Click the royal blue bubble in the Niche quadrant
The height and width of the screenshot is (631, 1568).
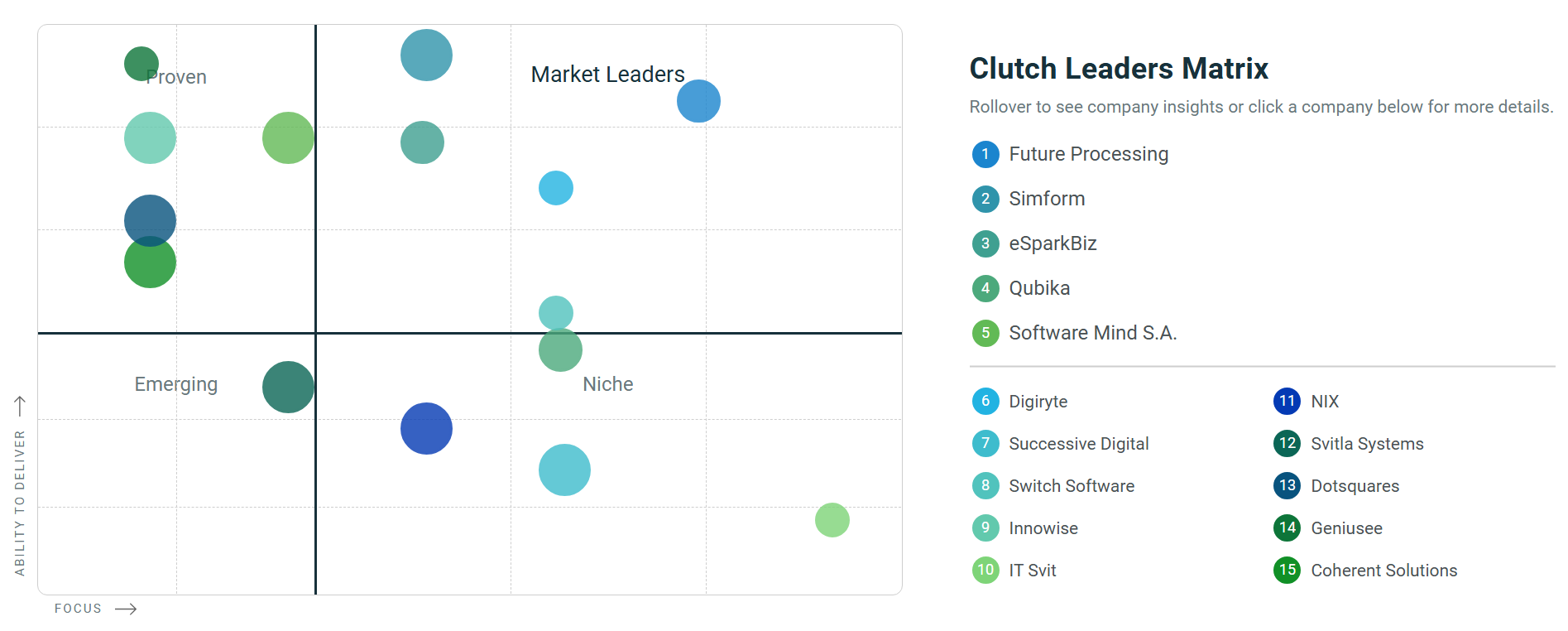426,429
